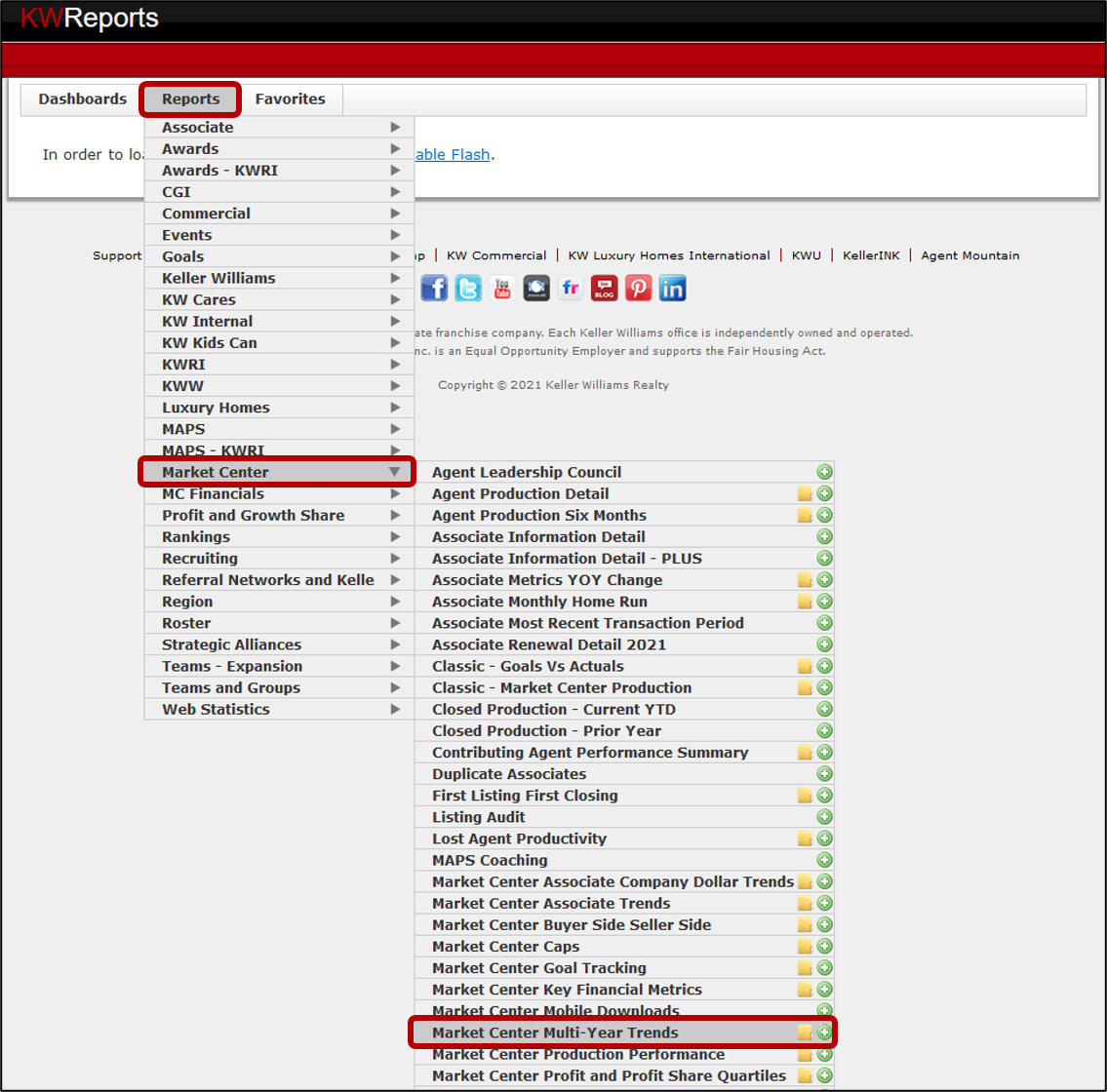Open the red Blog icon
This screenshot has width=1107, height=1092.
pyautogui.click(x=605, y=288)
